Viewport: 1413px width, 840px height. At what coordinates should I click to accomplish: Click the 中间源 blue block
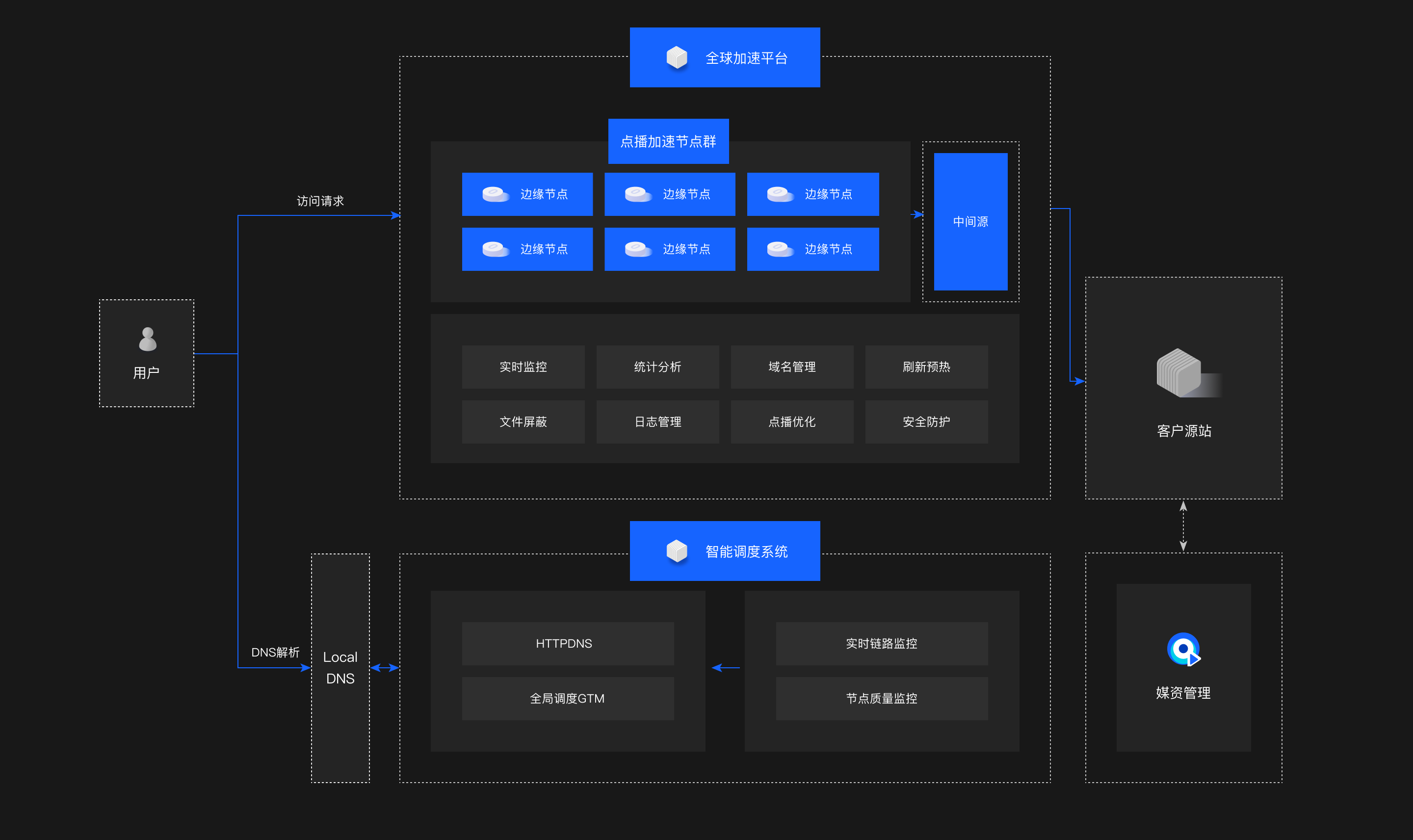coord(970,222)
